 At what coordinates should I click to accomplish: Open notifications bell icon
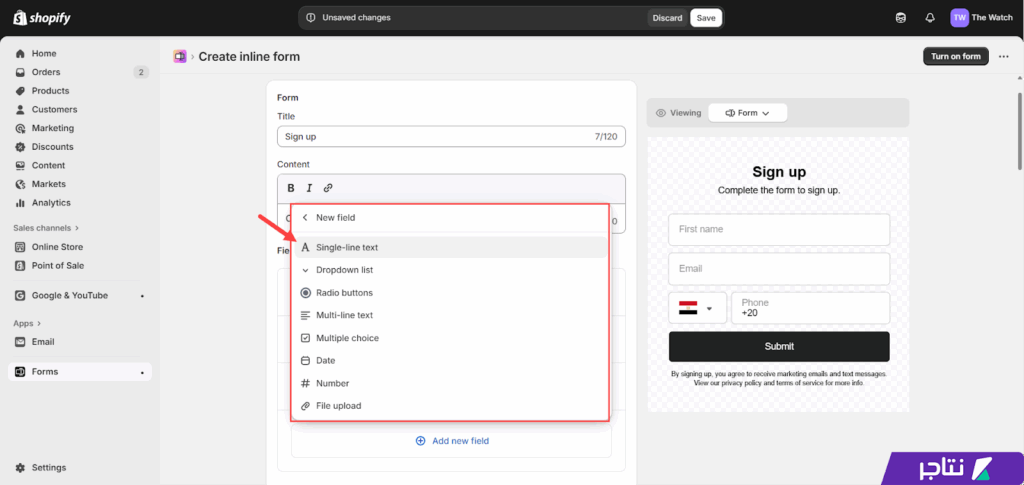pyautogui.click(x=930, y=18)
